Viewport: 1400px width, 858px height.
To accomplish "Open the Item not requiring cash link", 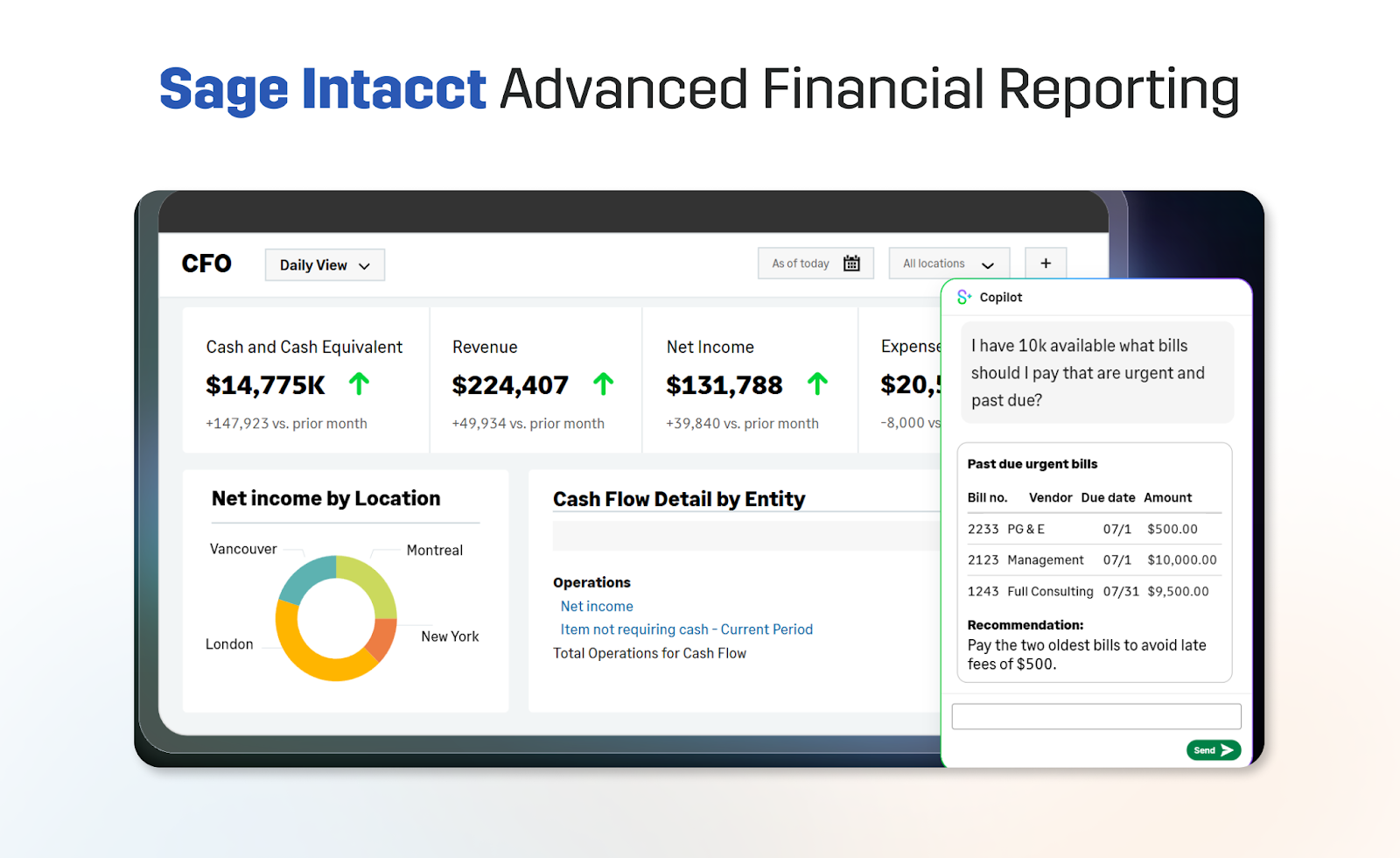I will coord(686,629).
